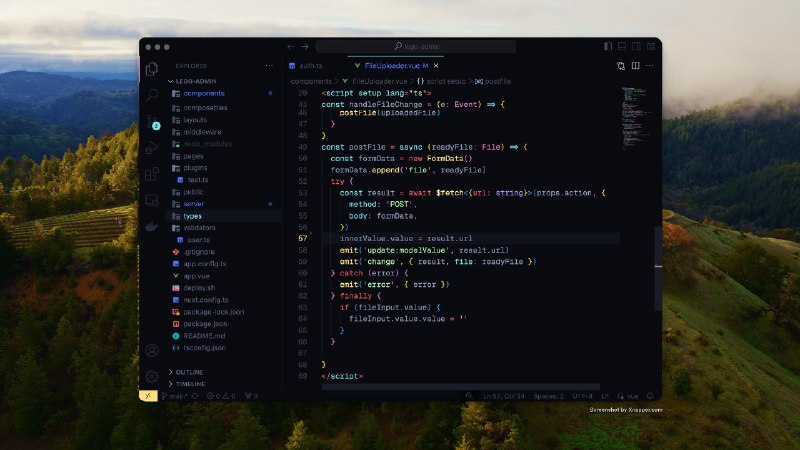Click script setup in the breadcrumb

[446, 81]
